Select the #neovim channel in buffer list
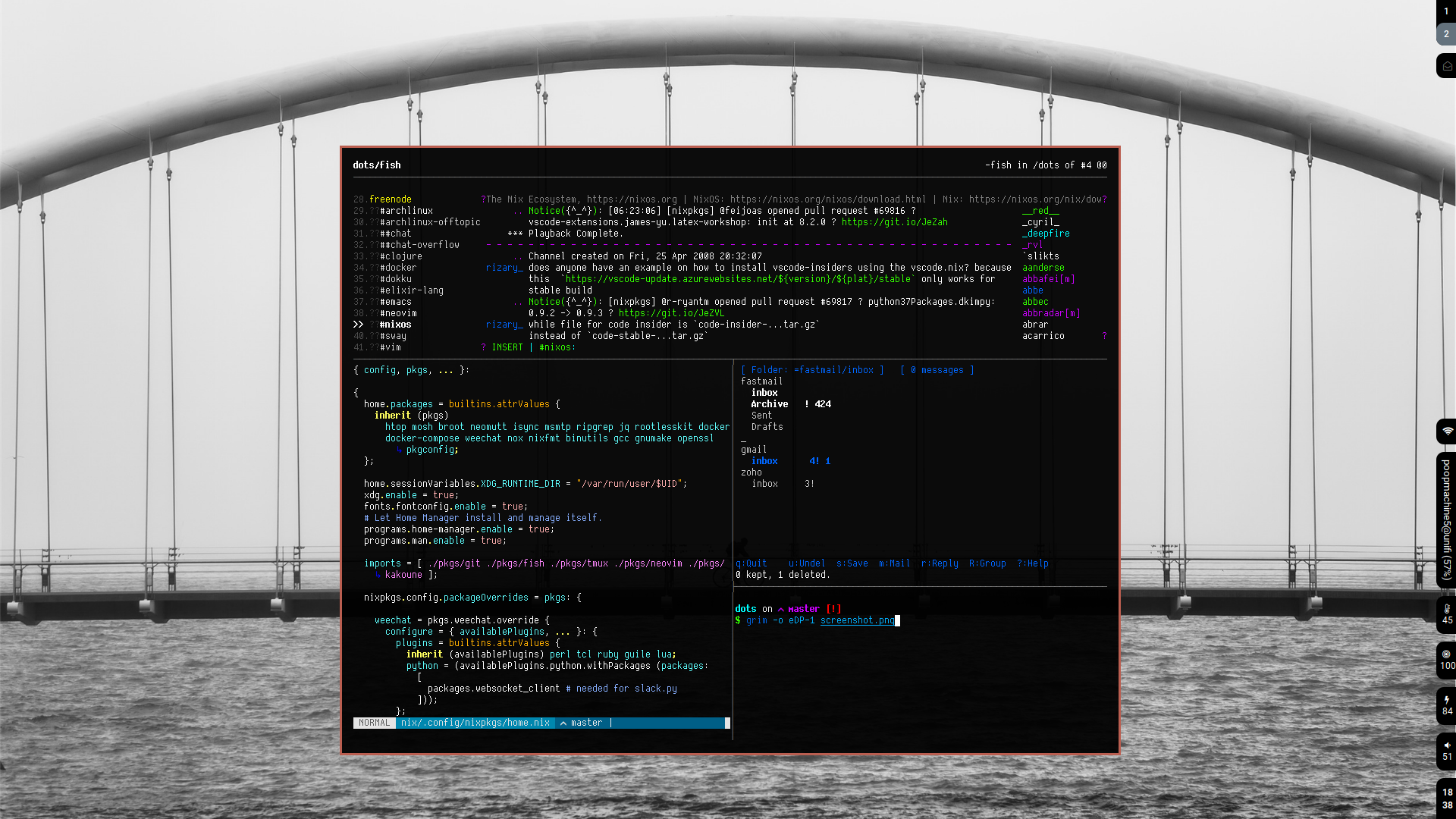 coord(398,313)
